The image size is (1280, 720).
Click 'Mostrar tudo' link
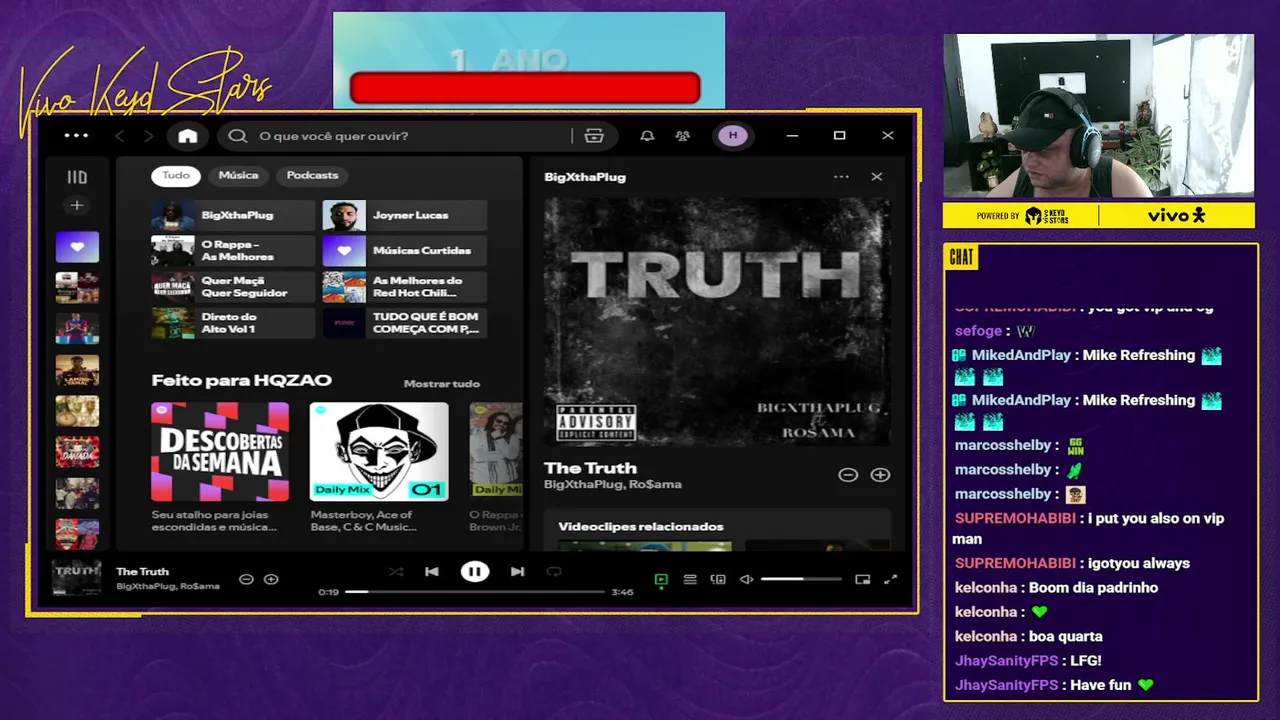tap(441, 384)
